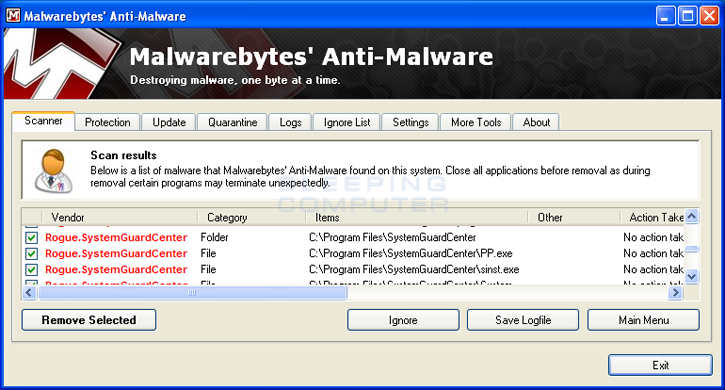Click the Ignore button
This screenshot has width=725, height=390.
coord(403,320)
